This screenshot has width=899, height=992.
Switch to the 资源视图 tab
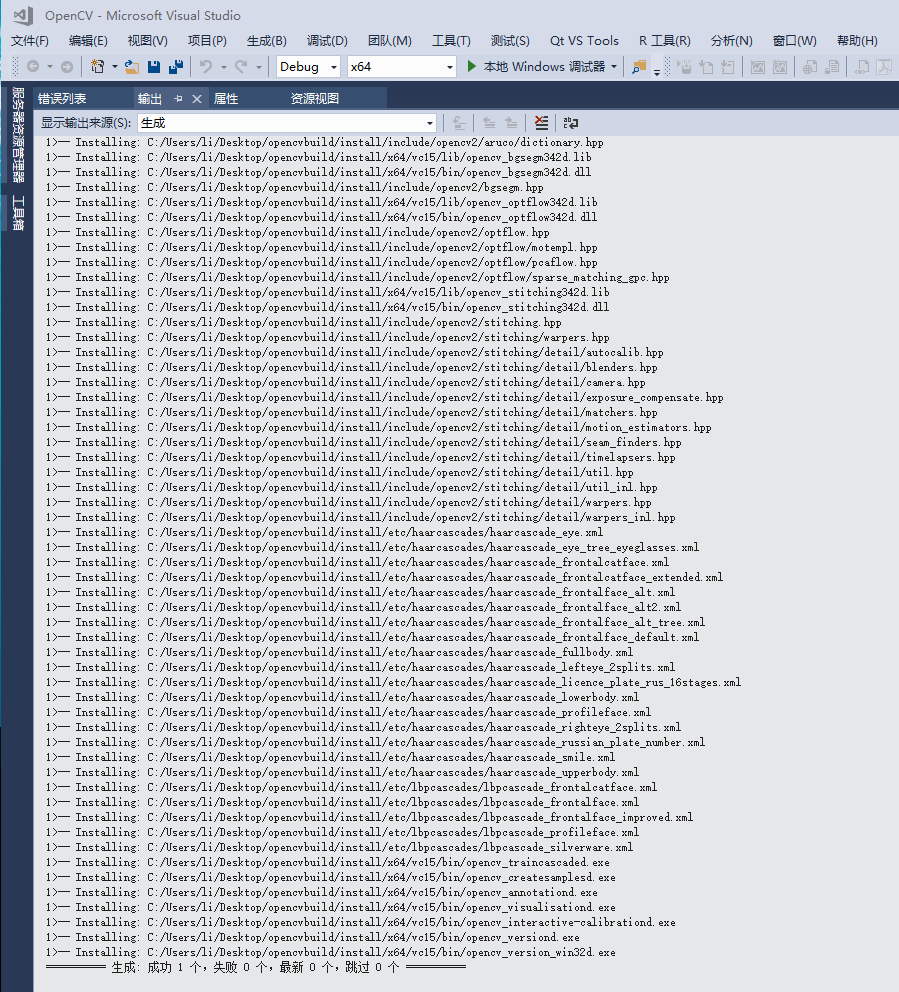[315, 99]
